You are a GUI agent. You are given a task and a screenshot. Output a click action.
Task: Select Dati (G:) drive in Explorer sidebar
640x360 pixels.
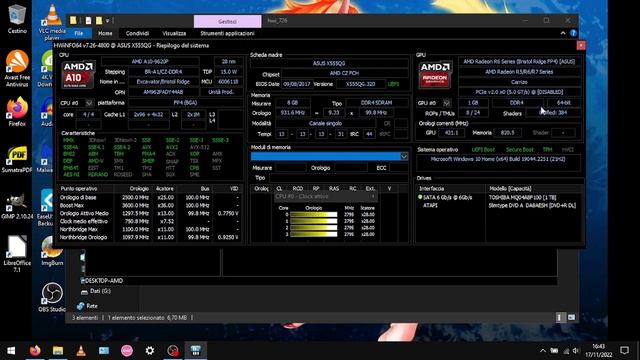[x=100, y=291]
